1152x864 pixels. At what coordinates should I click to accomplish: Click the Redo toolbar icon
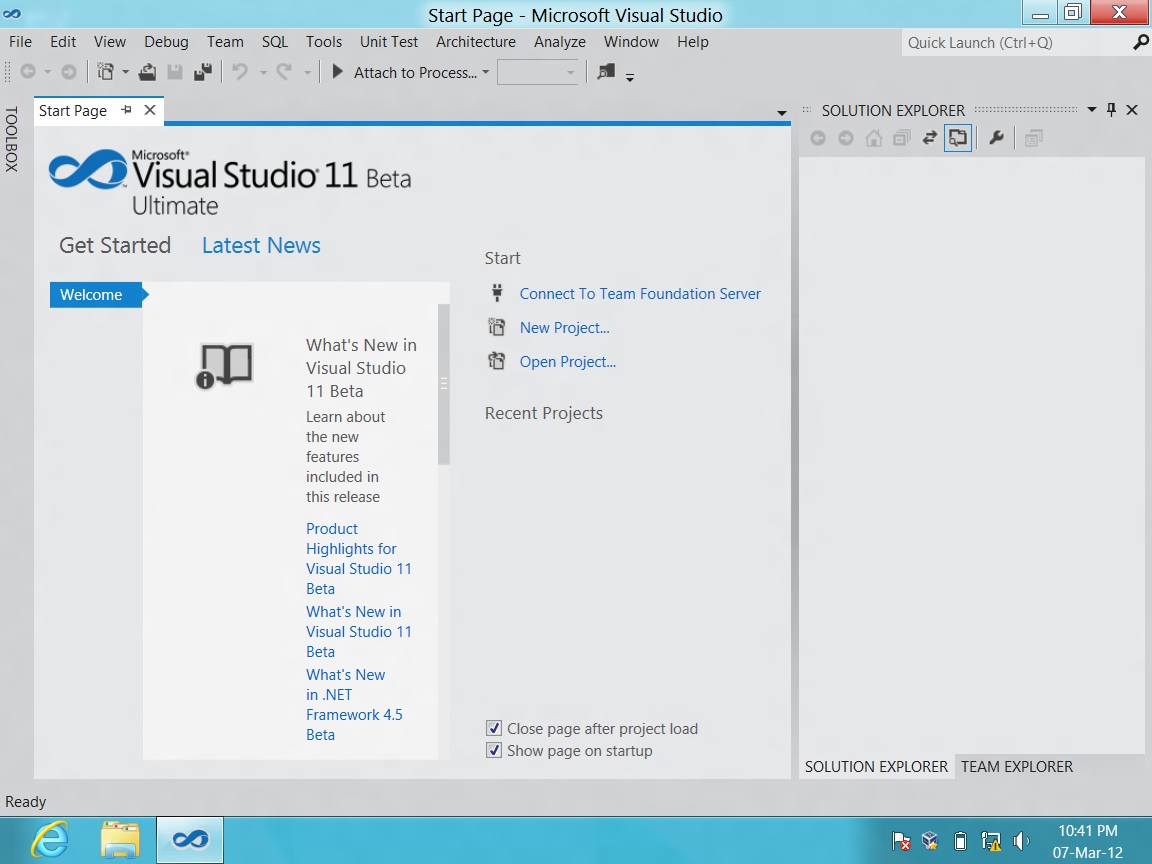284,72
